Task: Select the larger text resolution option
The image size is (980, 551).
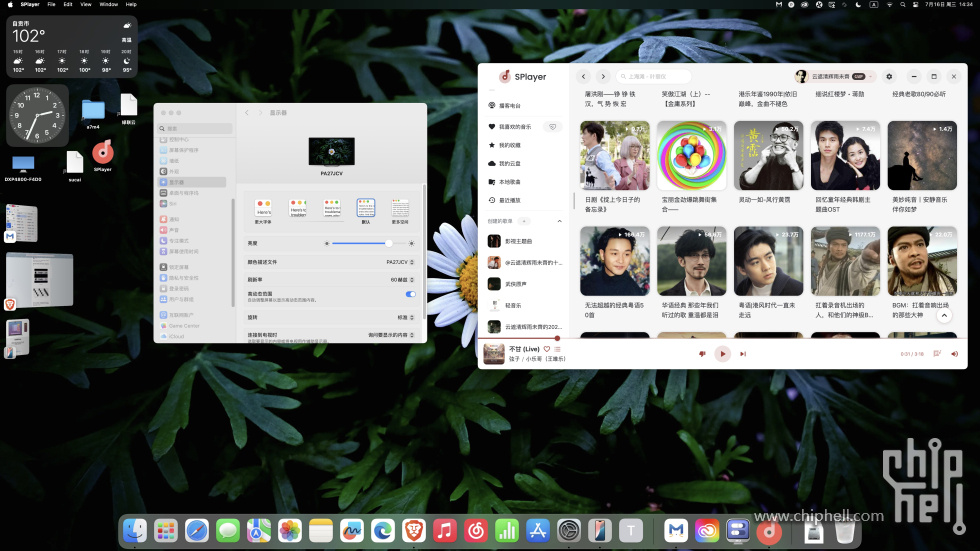Action: [x=263, y=211]
